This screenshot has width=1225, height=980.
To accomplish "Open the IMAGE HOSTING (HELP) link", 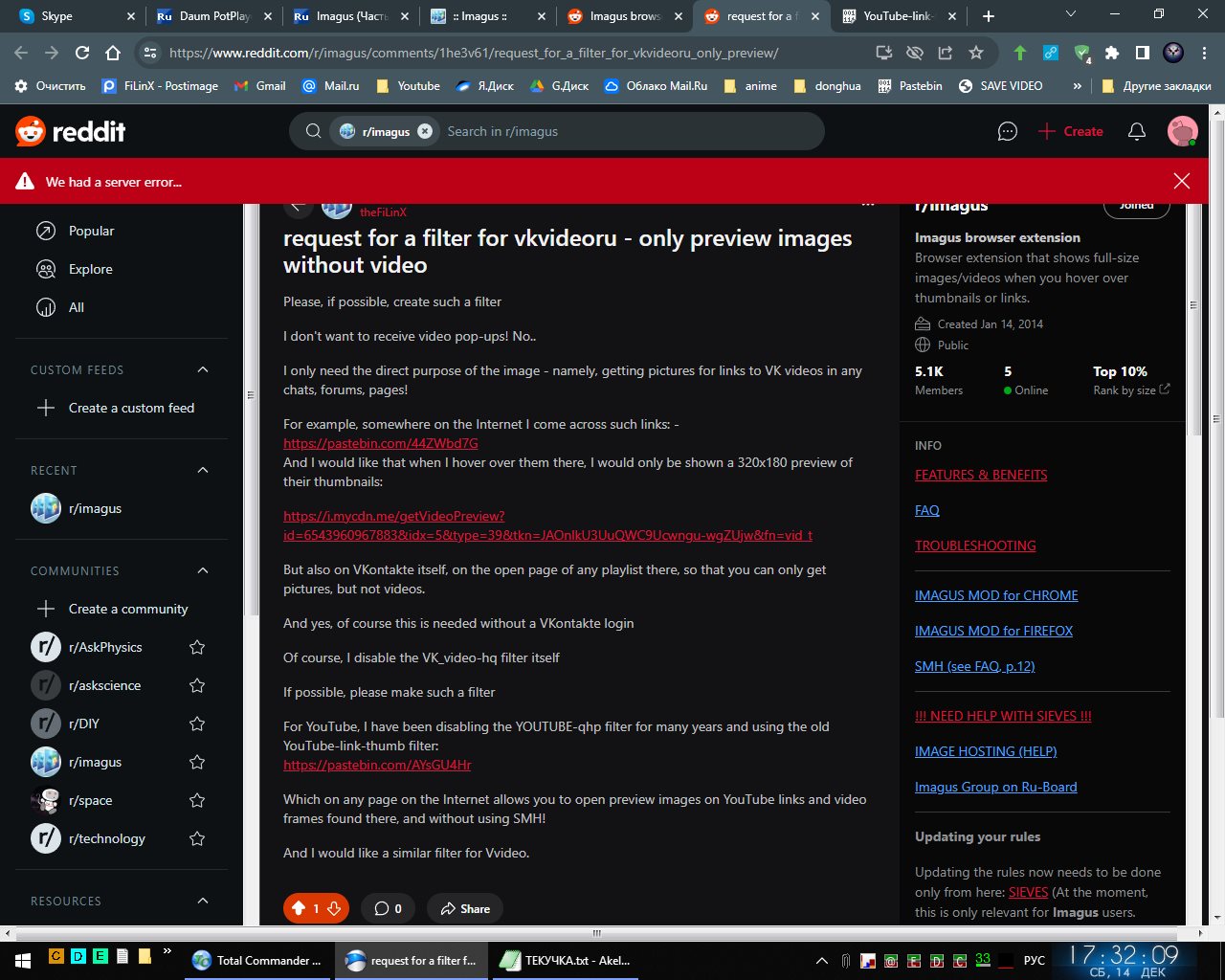I will 986,751.
